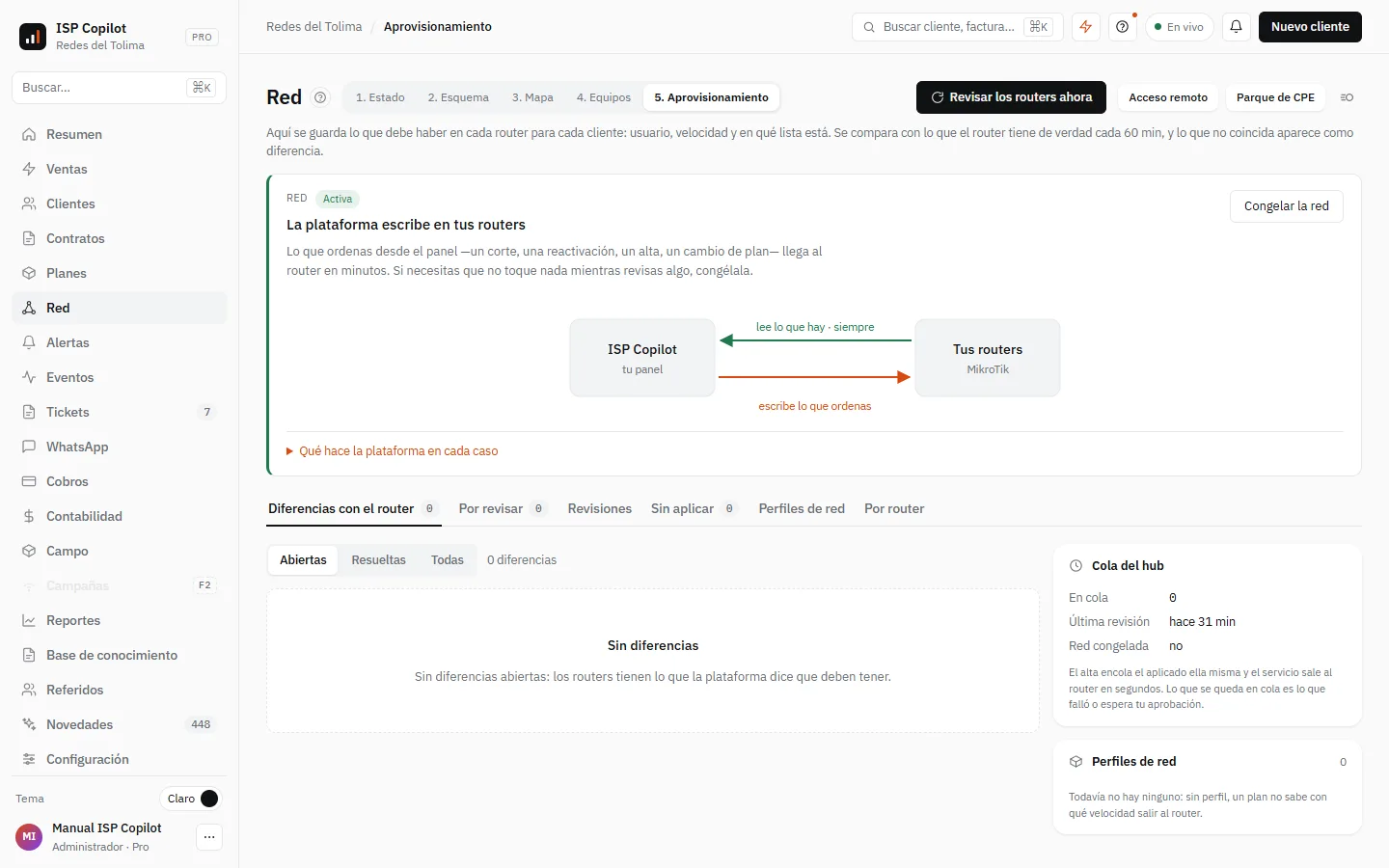Screen dimensions: 1389x868
Task: Go to Redes del Tolima breadcrumb
Action: coord(314,27)
